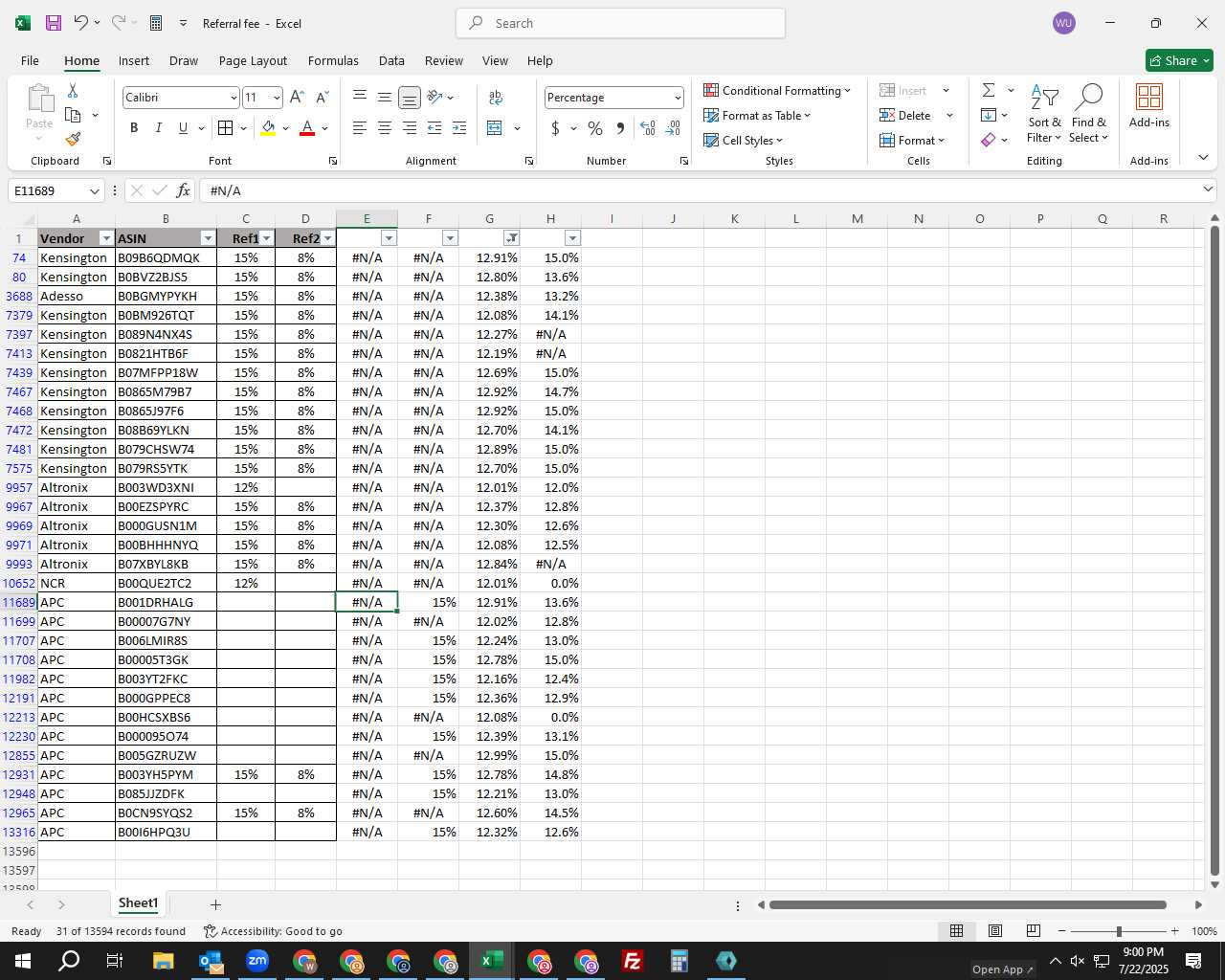Open the column G active filter dropdown
Screen dimensions: 1225x980
tap(512, 238)
